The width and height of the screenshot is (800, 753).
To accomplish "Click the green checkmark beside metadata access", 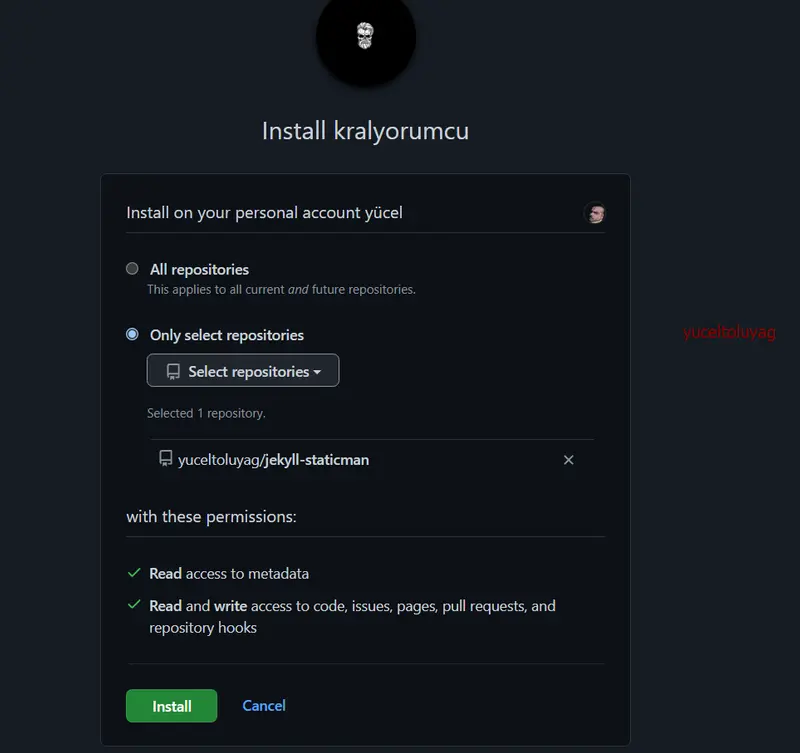I will click(134, 573).
